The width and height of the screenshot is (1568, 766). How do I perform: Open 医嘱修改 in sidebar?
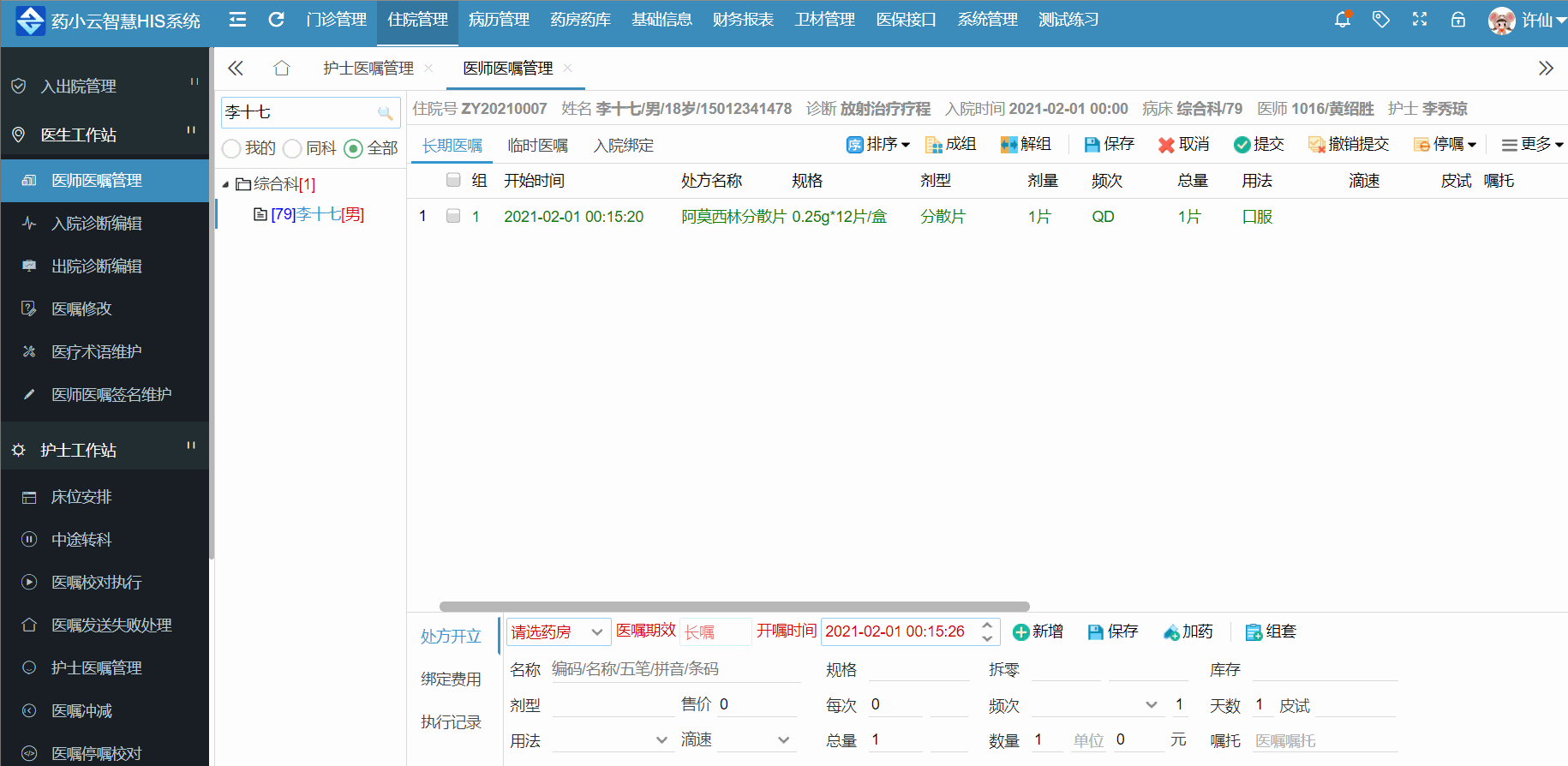(x=105, y=309)
